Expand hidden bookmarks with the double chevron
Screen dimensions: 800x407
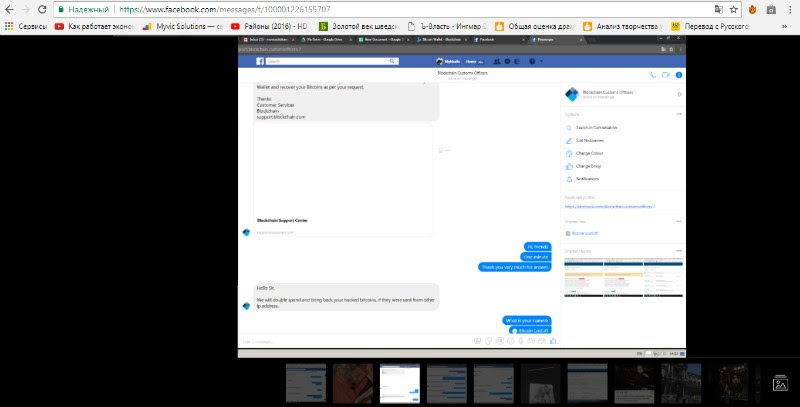pos(784,26)
